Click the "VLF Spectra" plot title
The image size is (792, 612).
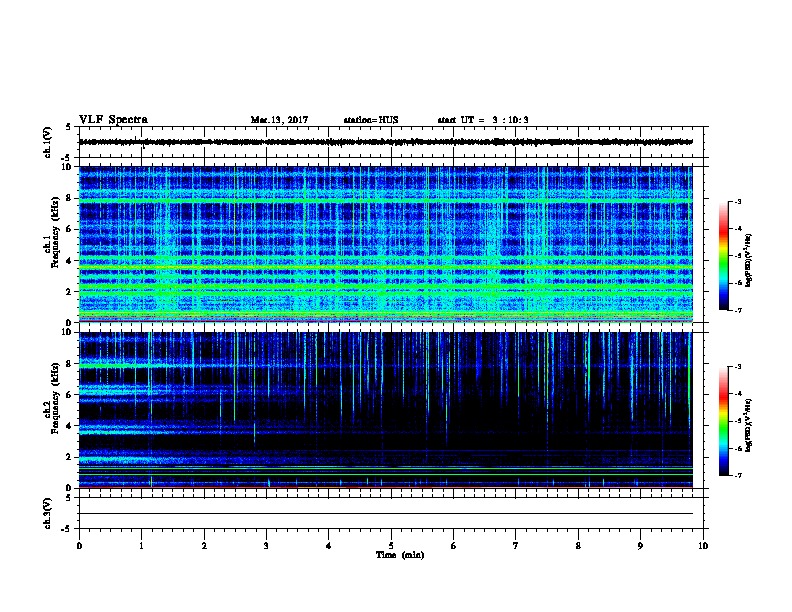(113, 120)
